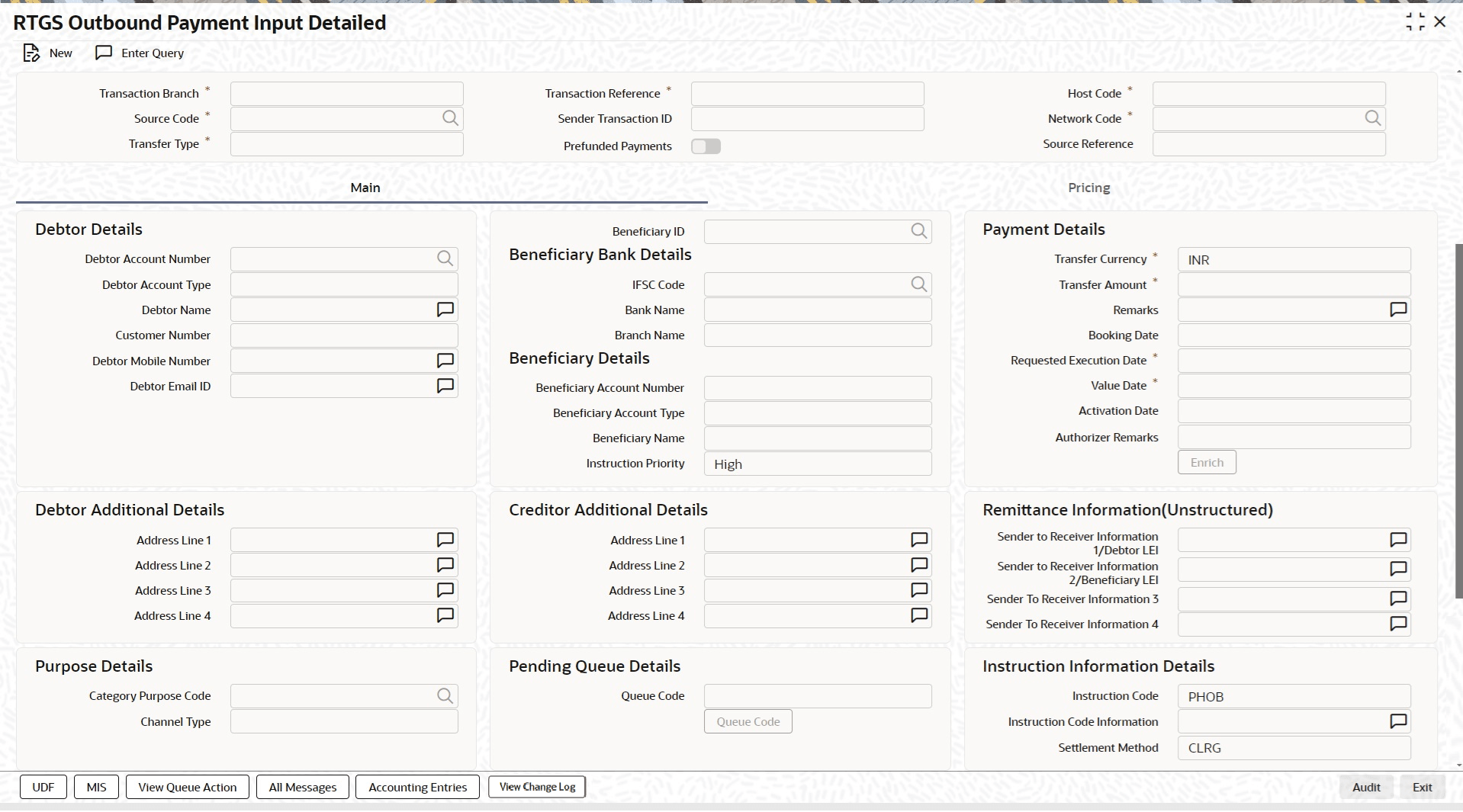1463x812 pixels.
Task: Open Channel Type field
Action: click(x=344, y=721)
